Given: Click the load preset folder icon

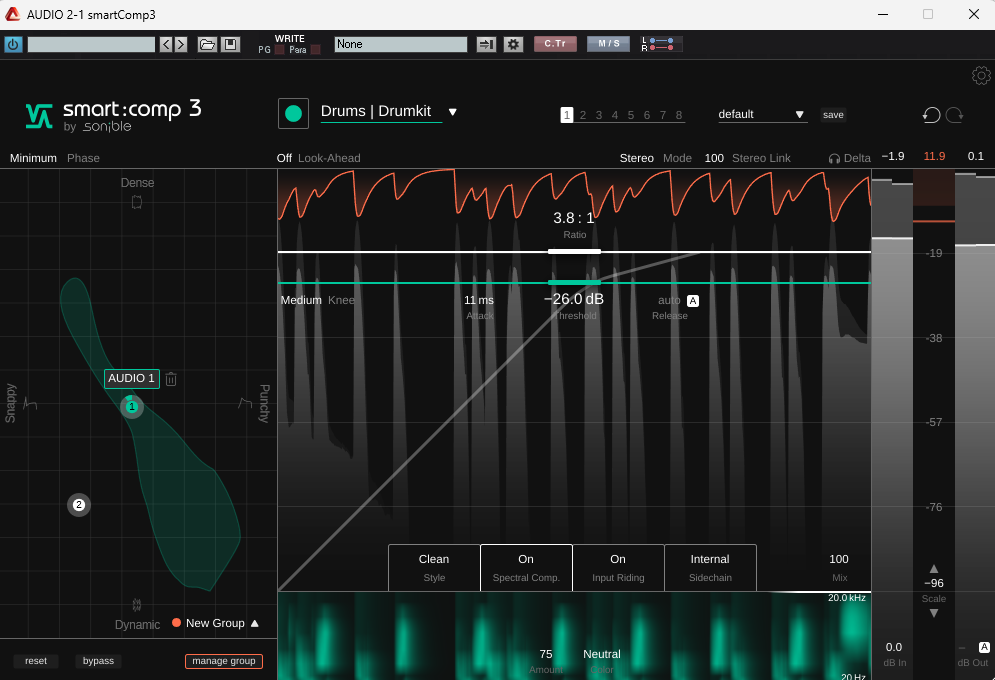Looking at the screenshot, I should click(x=207, y=44).
